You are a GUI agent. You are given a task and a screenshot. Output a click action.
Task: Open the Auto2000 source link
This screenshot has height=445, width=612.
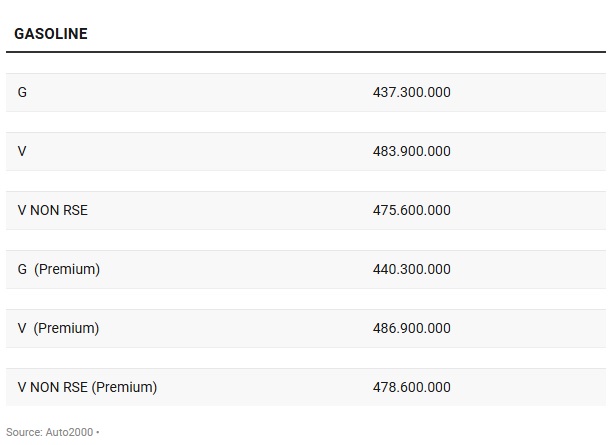click(70, 432)
